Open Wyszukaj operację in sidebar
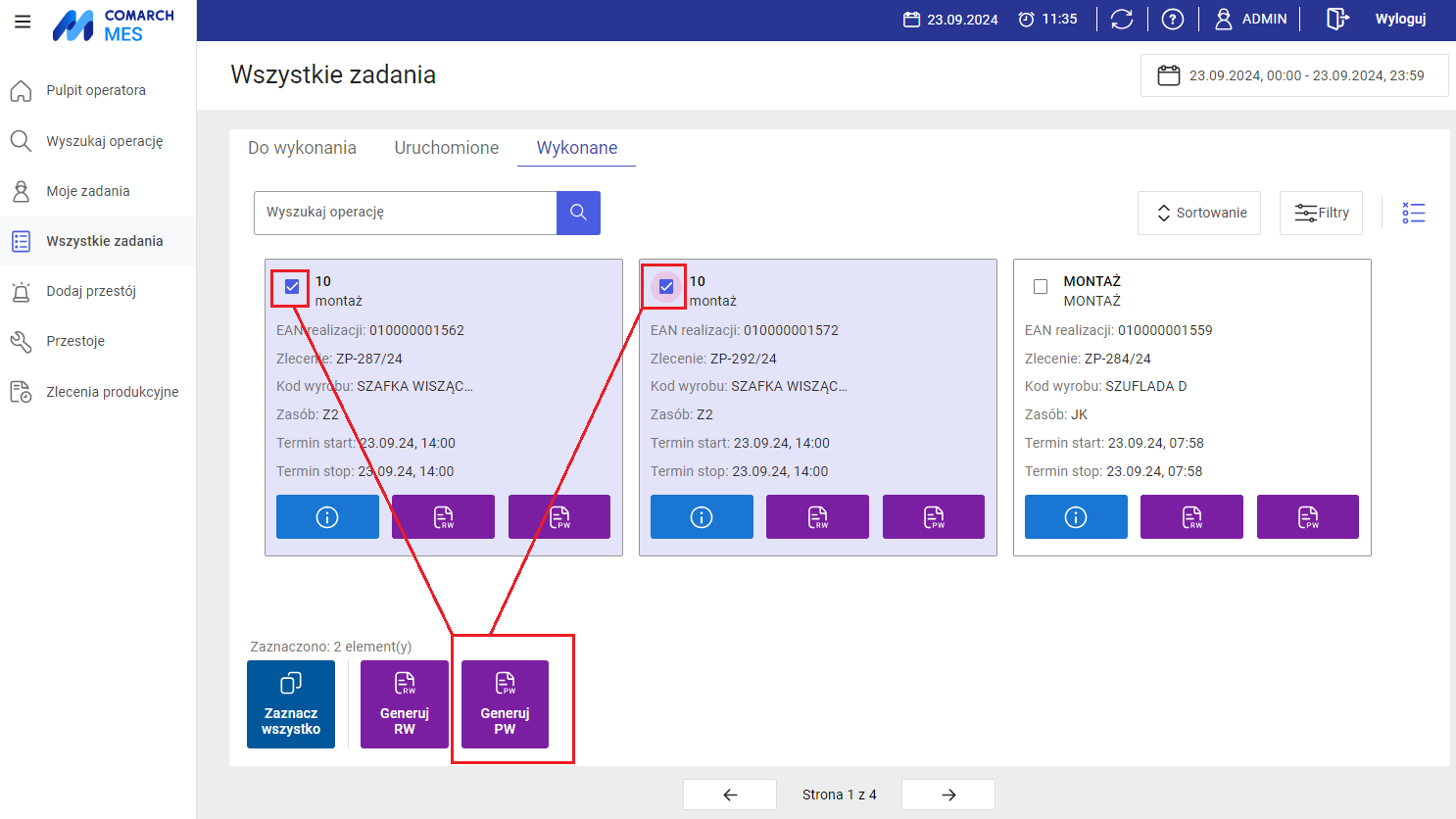The width and height of the screenshot is (1456, 819). (x=98, y=141)
